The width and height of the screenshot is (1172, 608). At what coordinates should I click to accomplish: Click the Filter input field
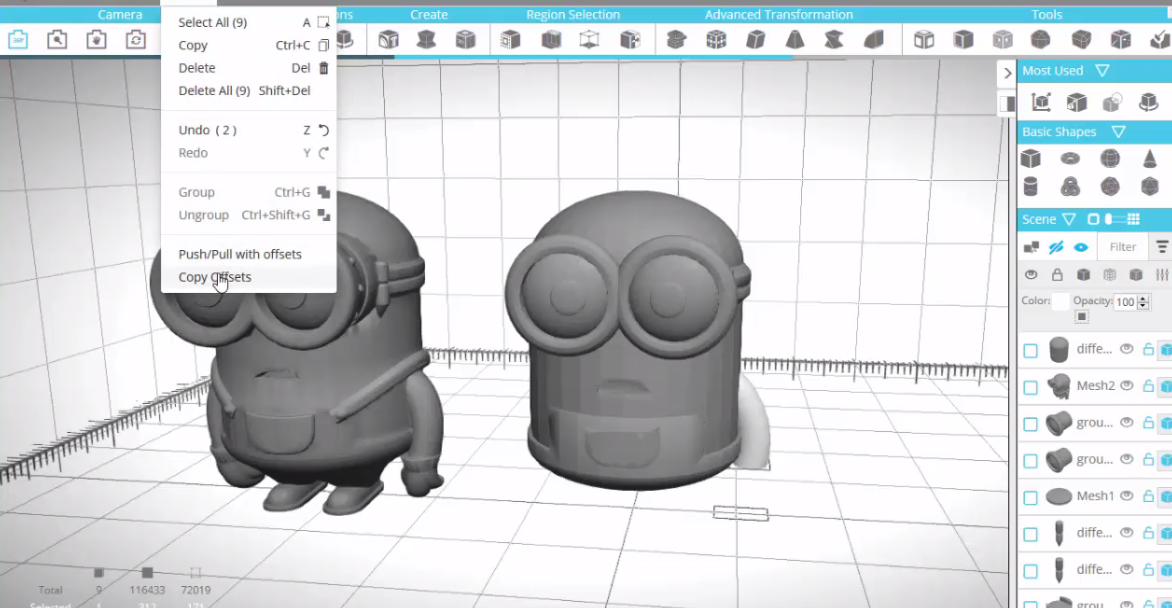click(1123, 247)
